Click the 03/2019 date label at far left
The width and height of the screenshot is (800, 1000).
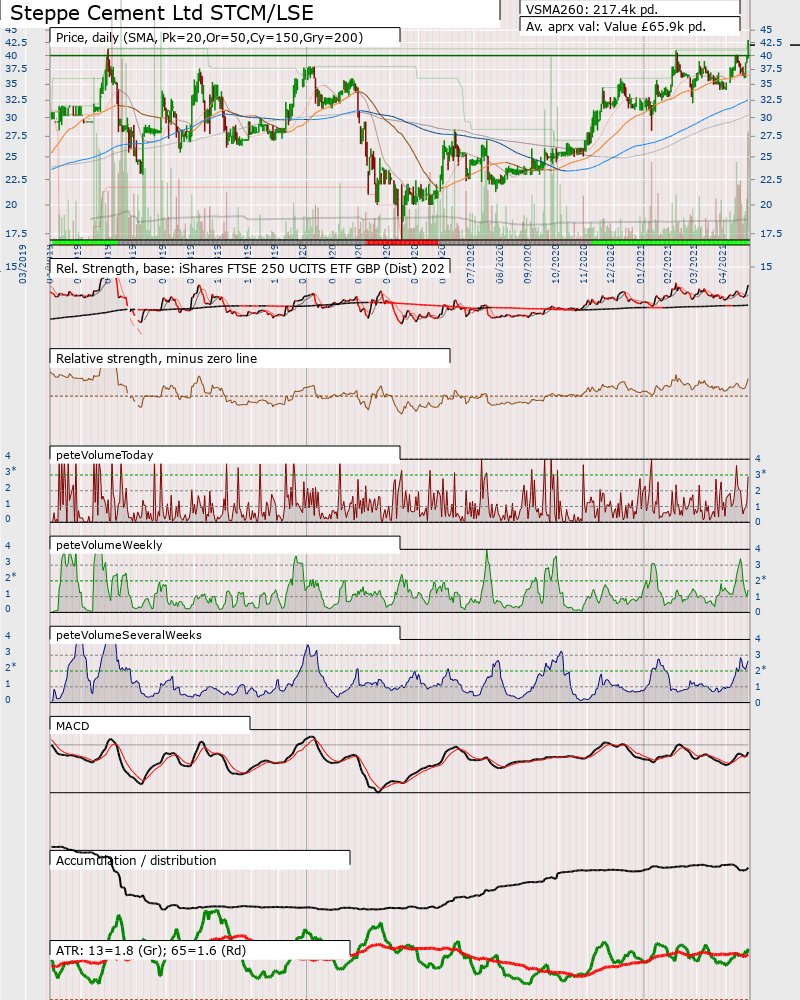click(22, 264)
